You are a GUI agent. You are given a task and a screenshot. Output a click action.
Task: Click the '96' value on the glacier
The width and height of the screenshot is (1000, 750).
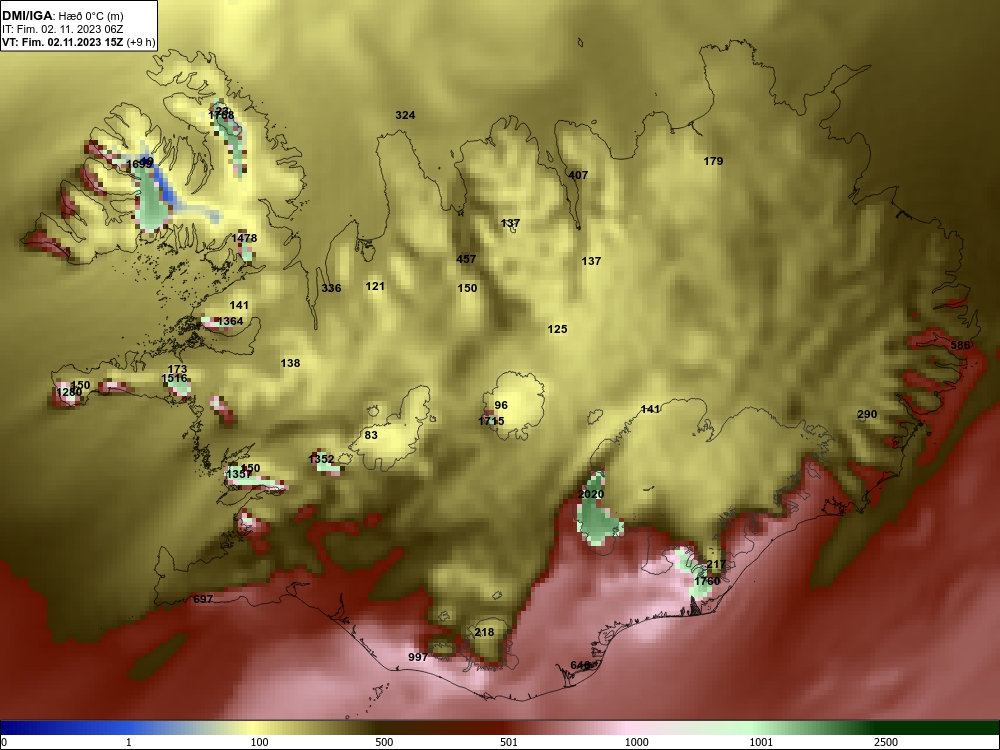[x=501, y=406]
